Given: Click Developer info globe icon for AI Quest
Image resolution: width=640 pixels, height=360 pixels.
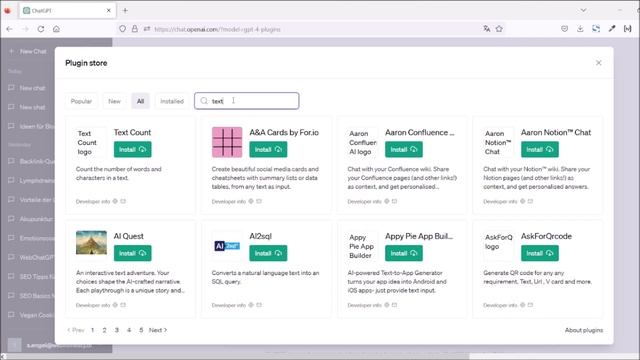Looking at the screenshot, I should [115, 305].
